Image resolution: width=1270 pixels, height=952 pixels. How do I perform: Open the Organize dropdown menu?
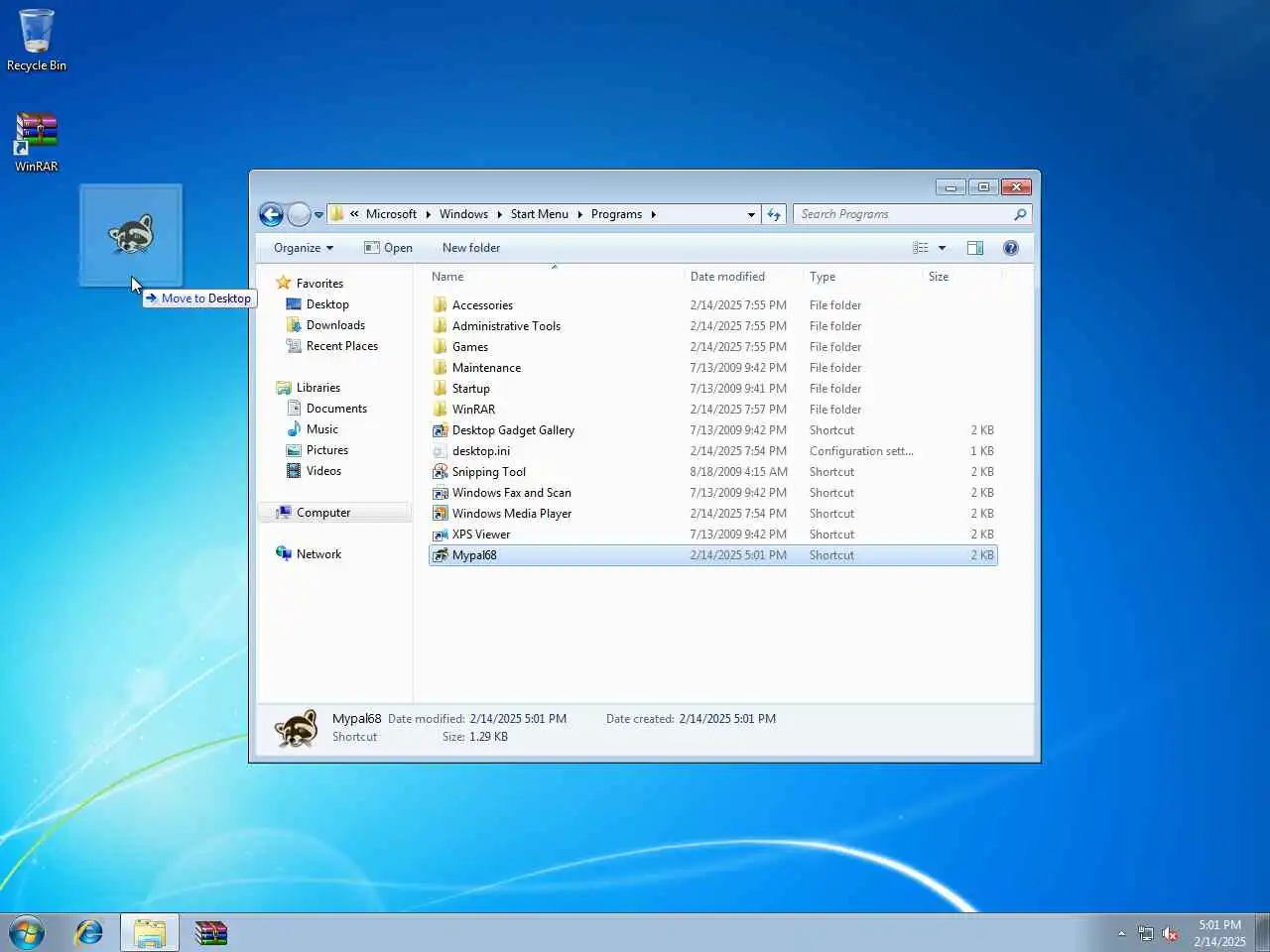pos(304,248)
